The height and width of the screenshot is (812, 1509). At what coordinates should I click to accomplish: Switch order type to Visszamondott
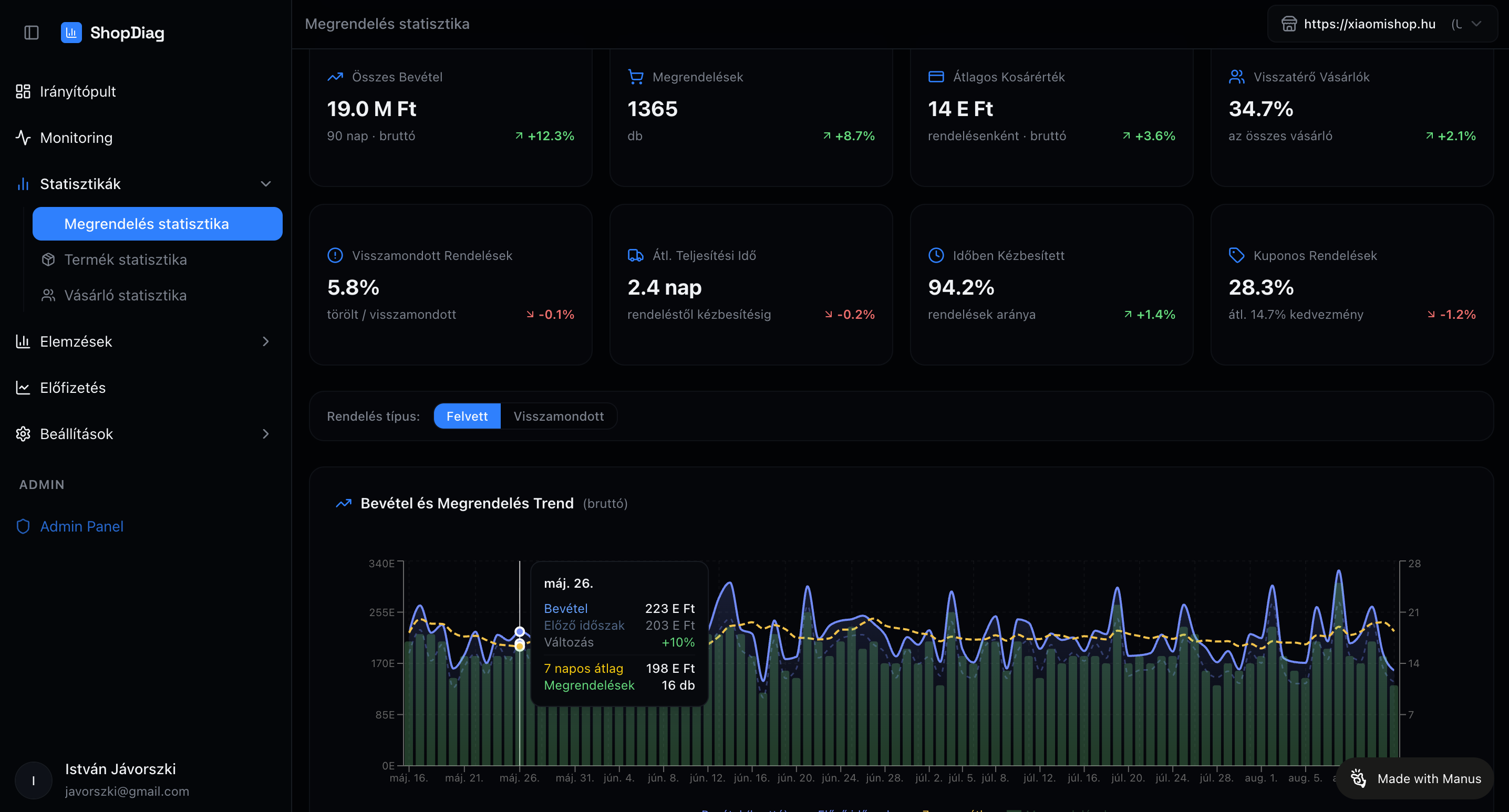pyautogui.click(x=559, y=417)
